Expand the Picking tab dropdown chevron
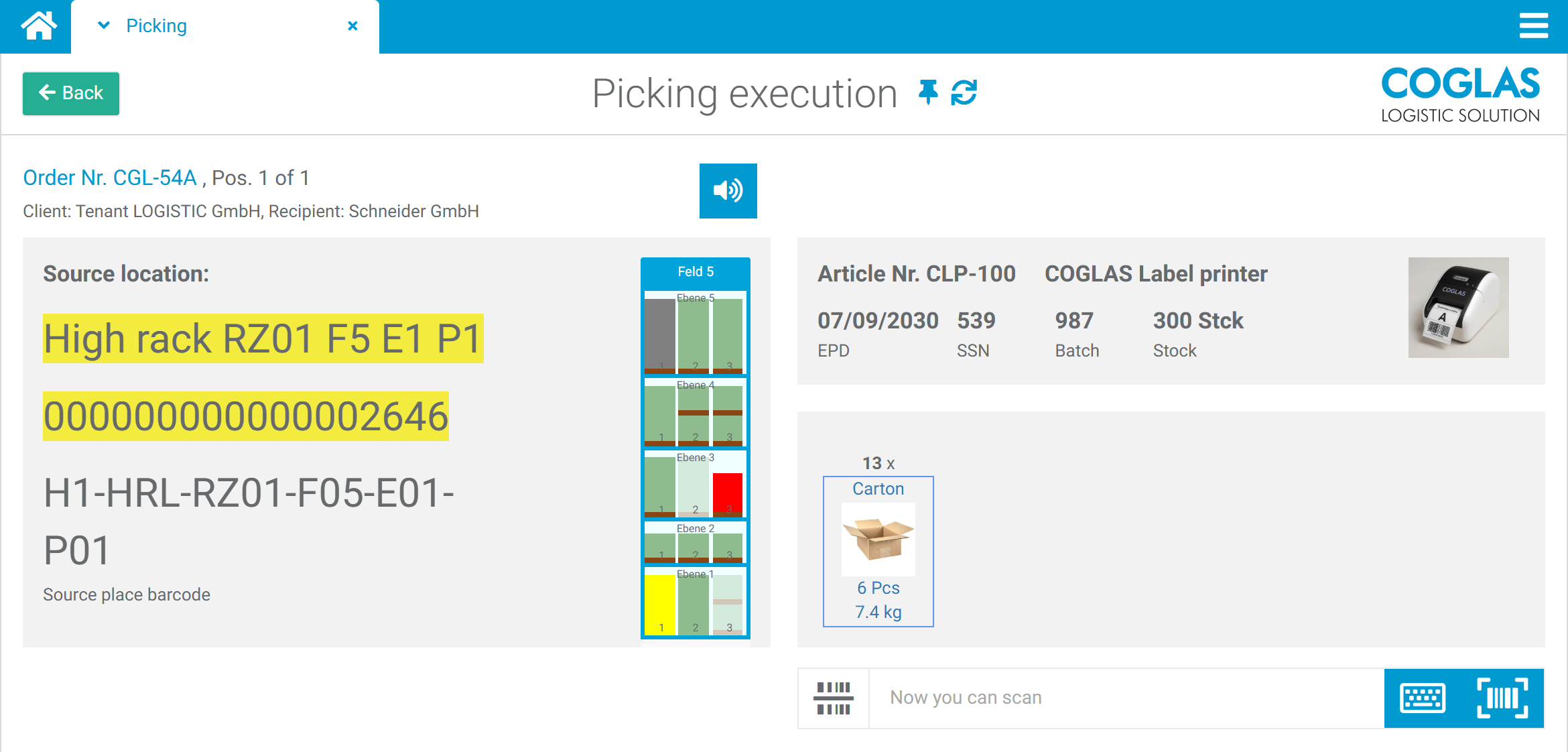Screen dimensions: 1568x752 [104, 26]
